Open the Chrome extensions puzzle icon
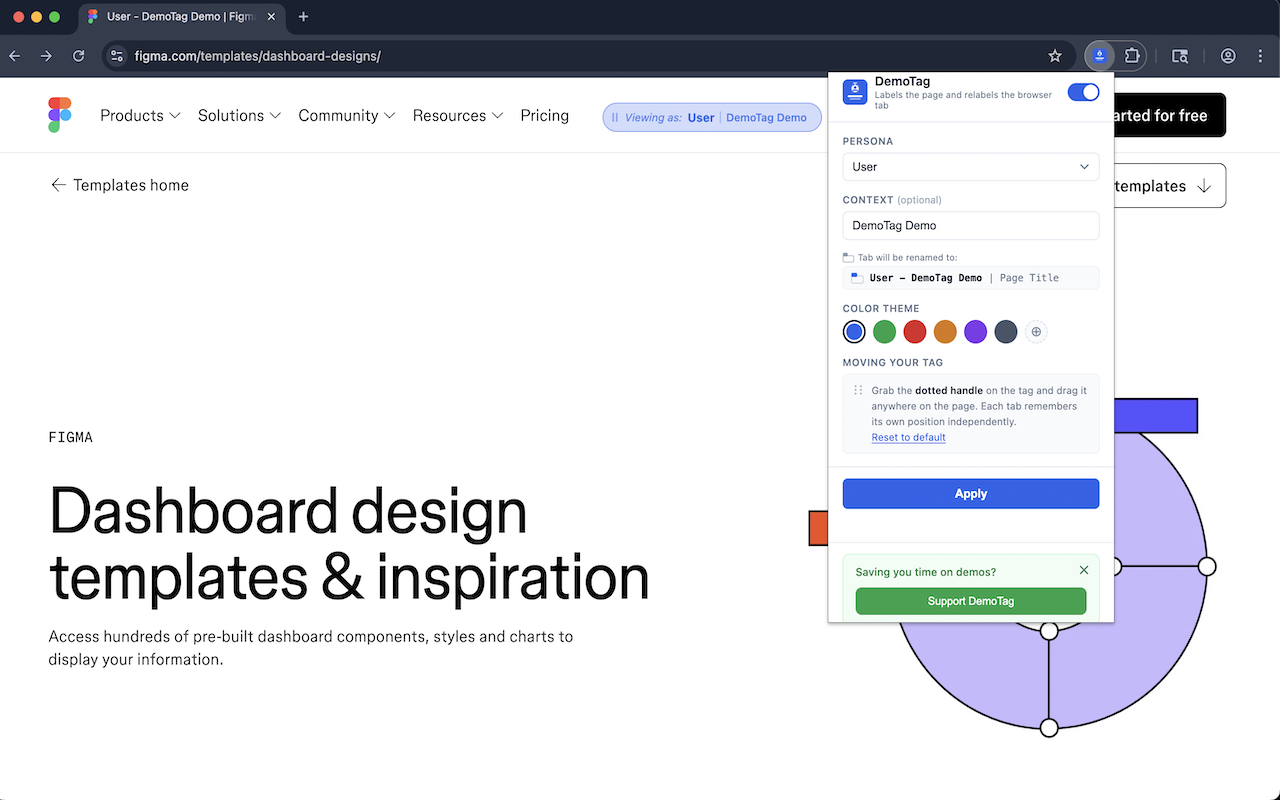The height and width of the screenshot is (800, 1280). 1132,56
